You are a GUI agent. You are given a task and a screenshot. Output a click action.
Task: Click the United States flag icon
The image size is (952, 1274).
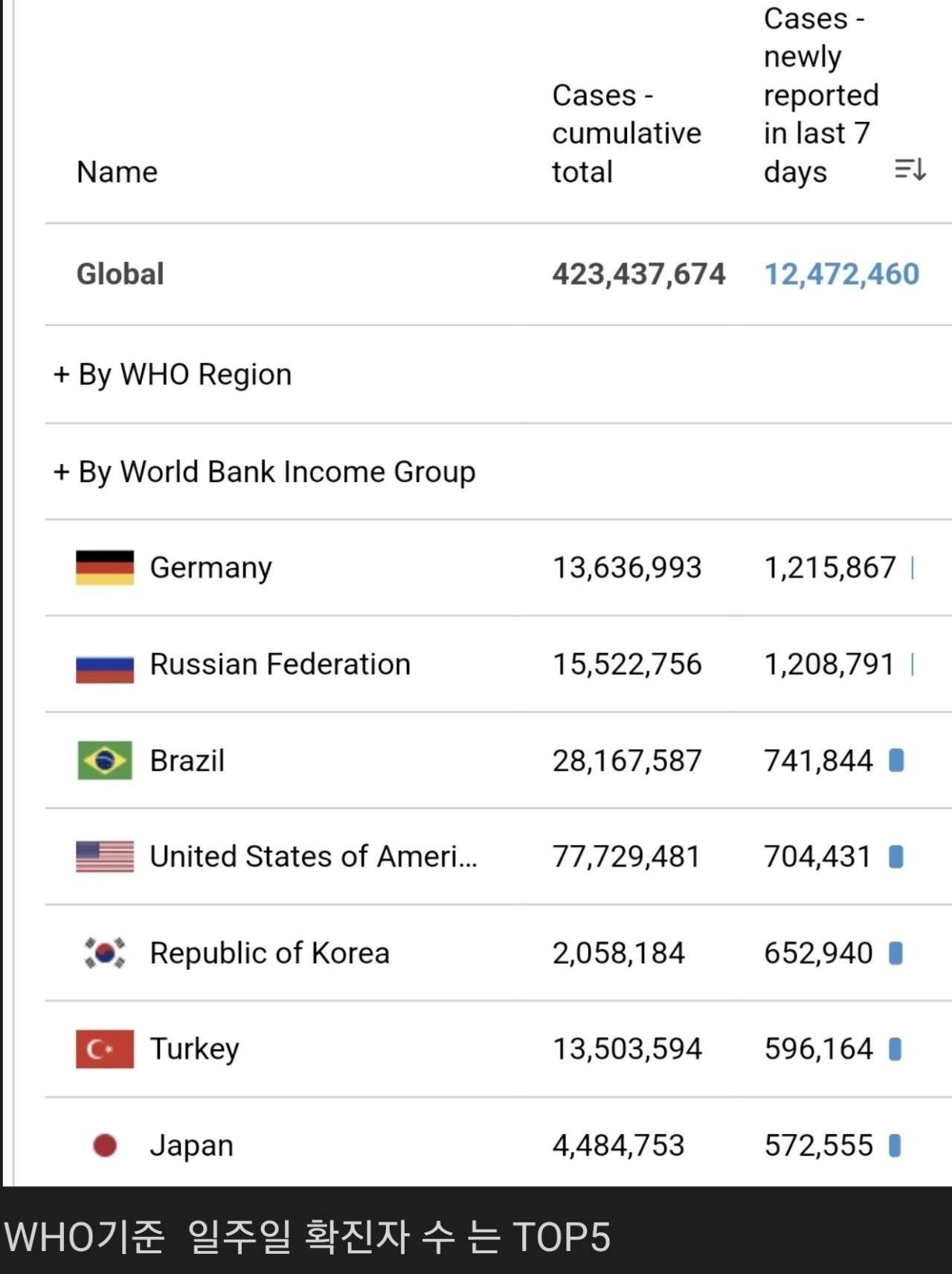105,857
